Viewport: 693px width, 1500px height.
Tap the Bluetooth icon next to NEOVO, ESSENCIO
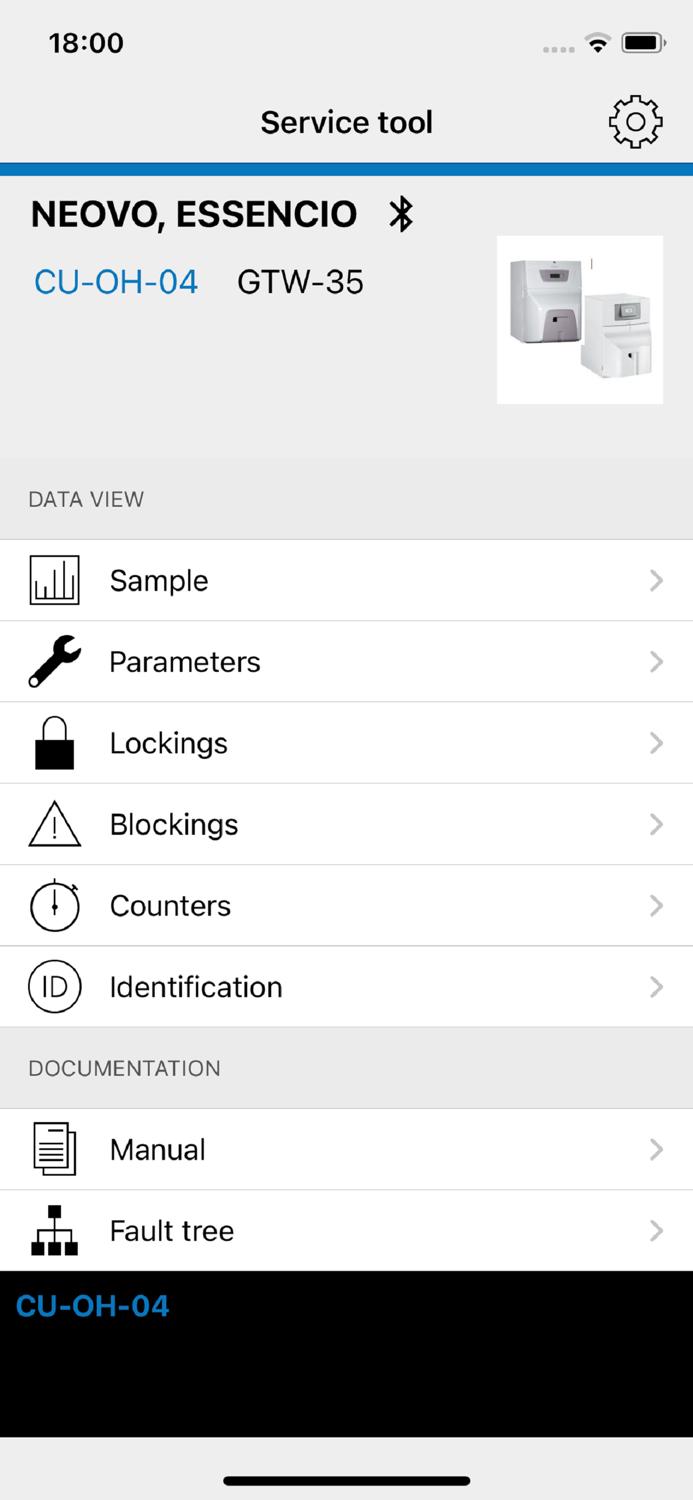(x=403, y=213)
